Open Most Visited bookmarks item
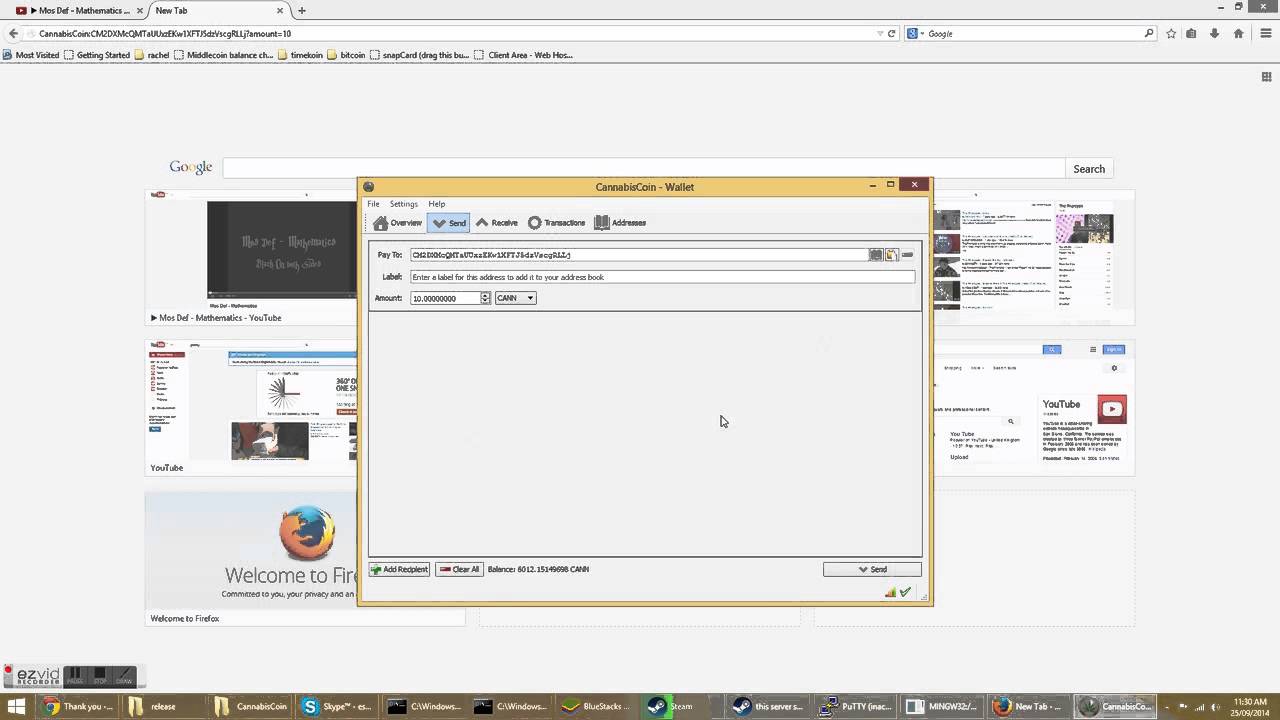1280x720 pixels. 31,55
